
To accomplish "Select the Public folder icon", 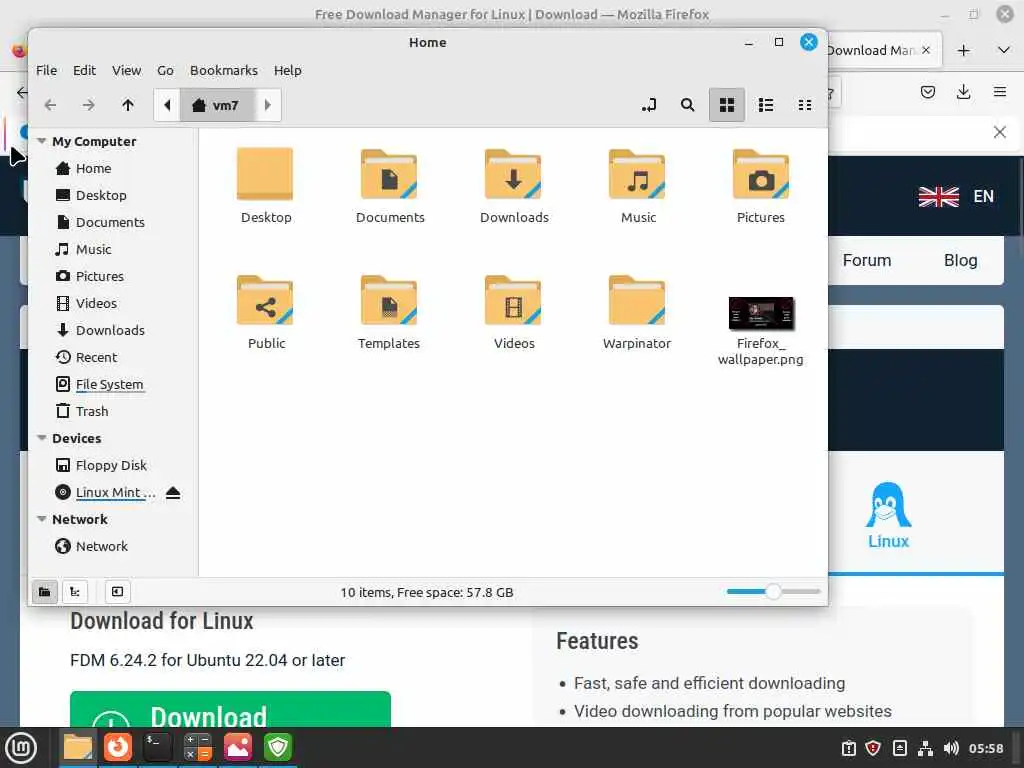I will point(265,300).
